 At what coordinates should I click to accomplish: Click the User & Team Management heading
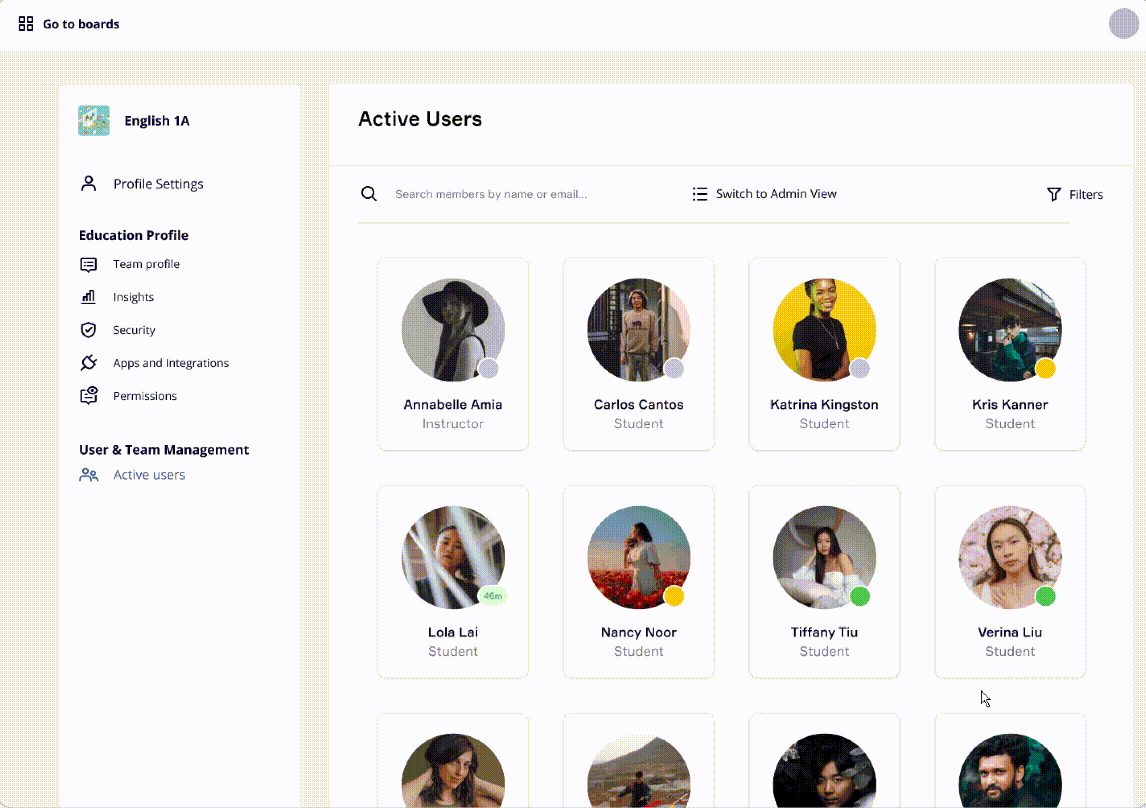tap(164, 449)
